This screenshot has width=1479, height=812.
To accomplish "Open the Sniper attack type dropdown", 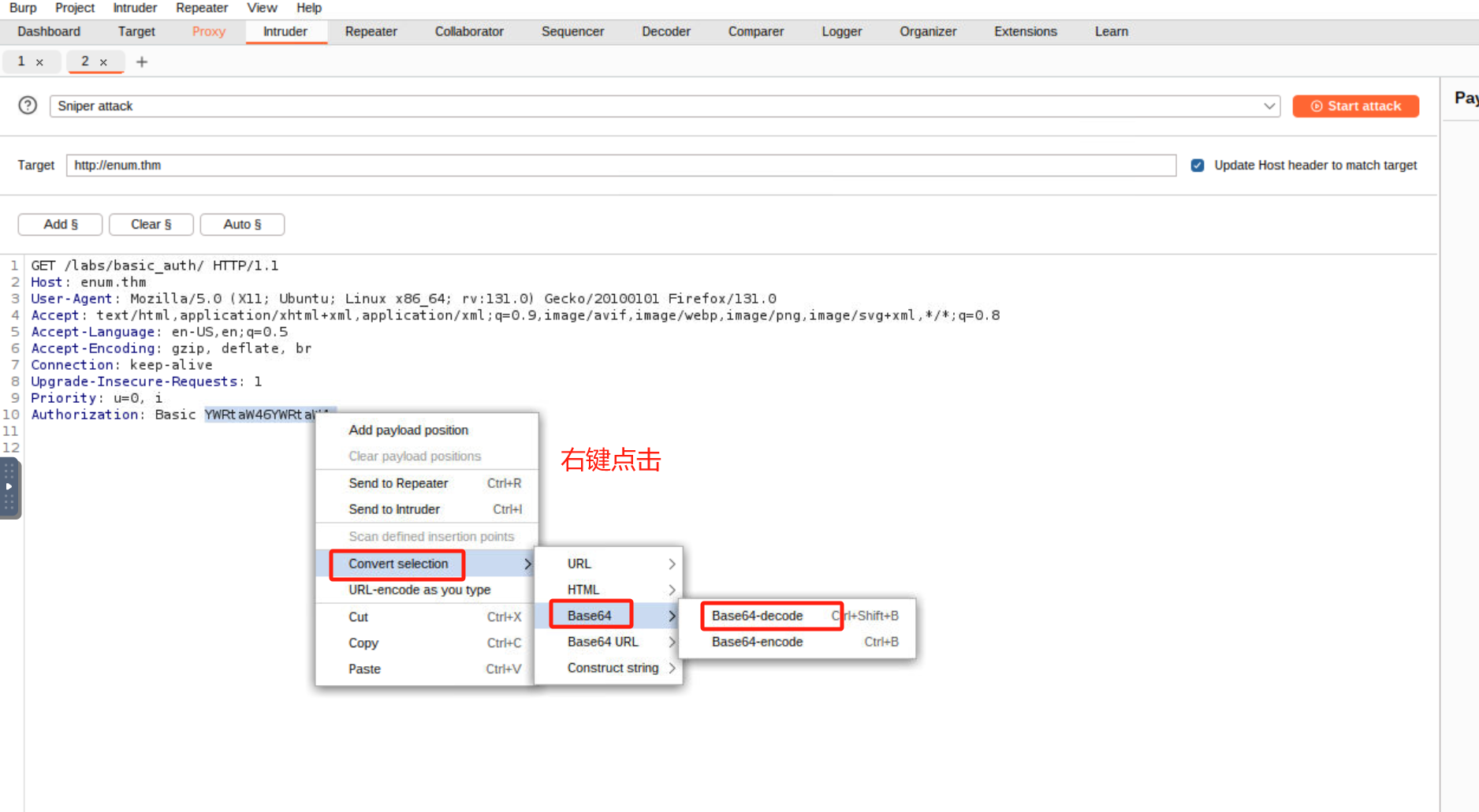I will (x=1269, y=106).
